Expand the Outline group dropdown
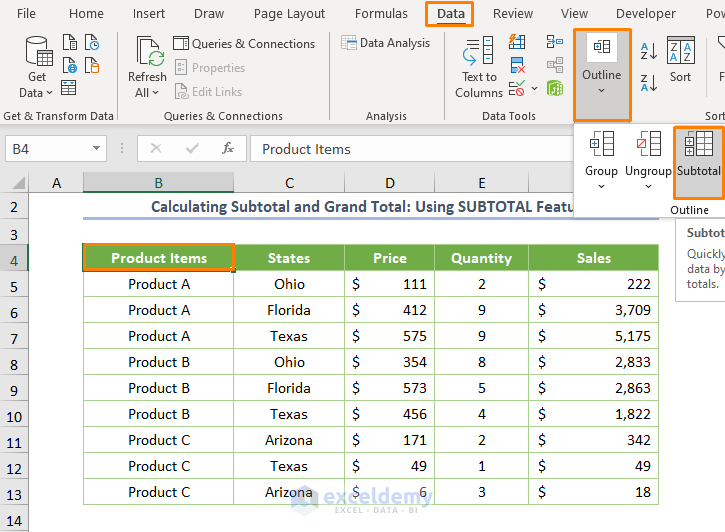725x532 pixels. pyautogui.click(x=602, y=90)
